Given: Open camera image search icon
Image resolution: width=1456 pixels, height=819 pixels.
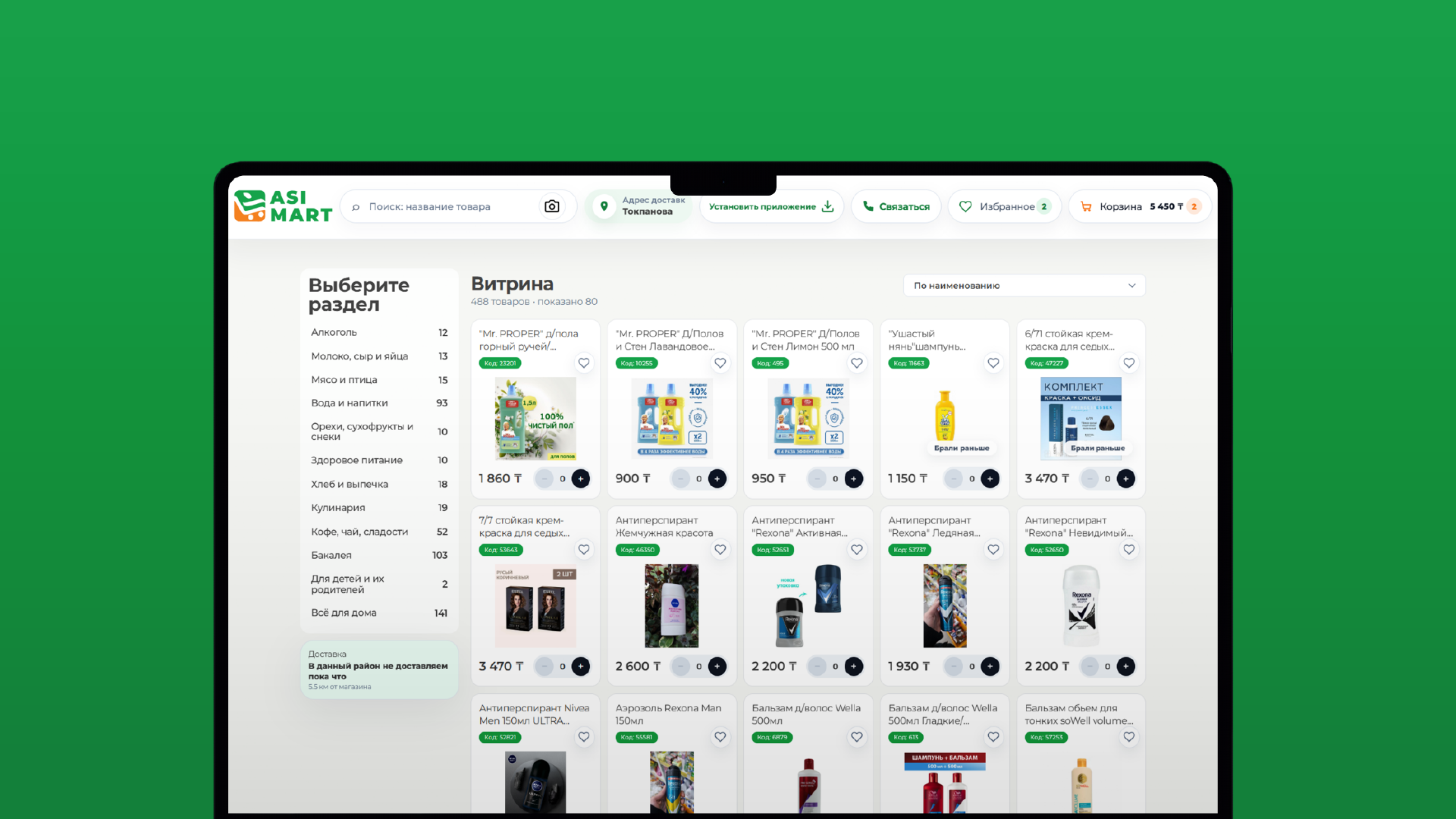Looking at the screenshot, I should [552, 206].
